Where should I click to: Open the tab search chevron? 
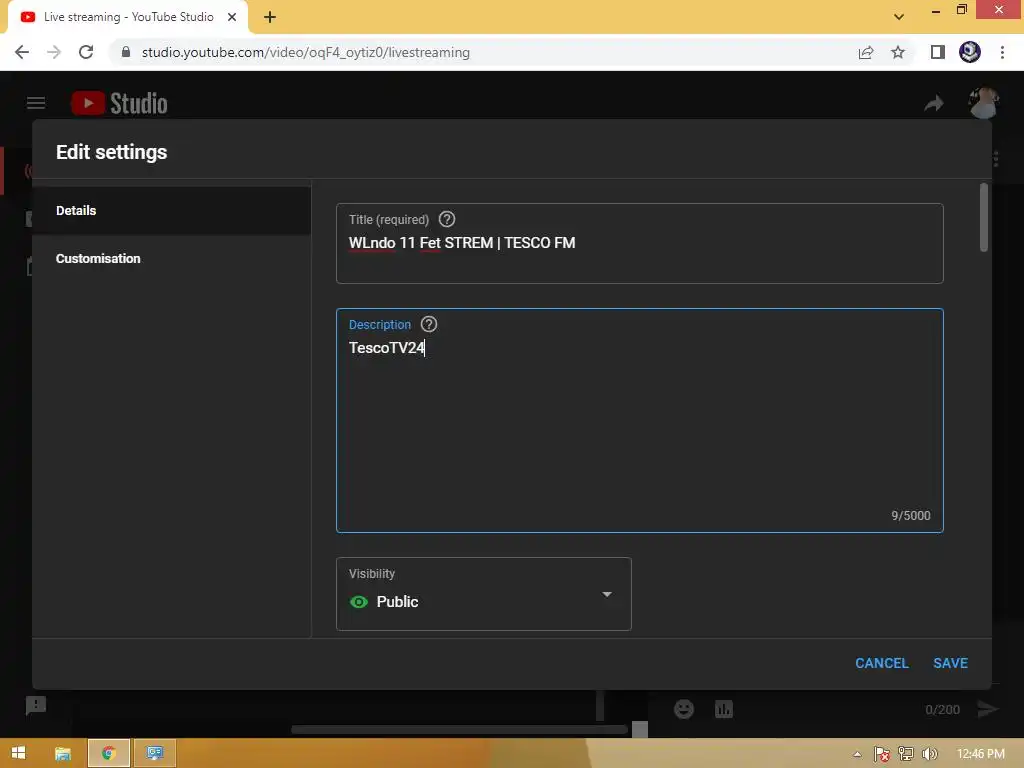[899, 17]
